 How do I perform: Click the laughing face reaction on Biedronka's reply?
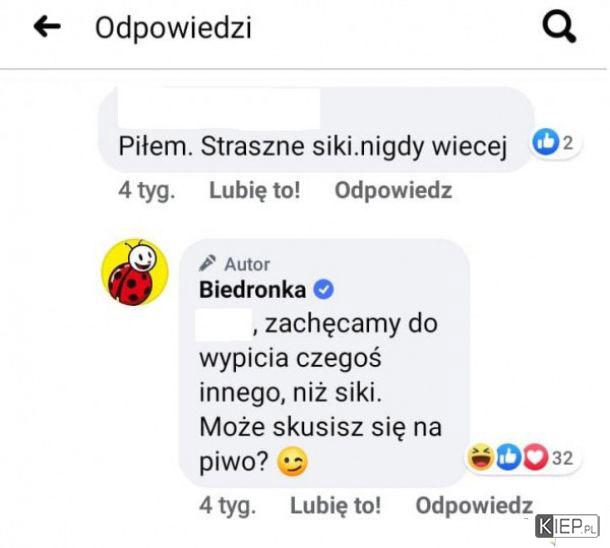[481, 457]
